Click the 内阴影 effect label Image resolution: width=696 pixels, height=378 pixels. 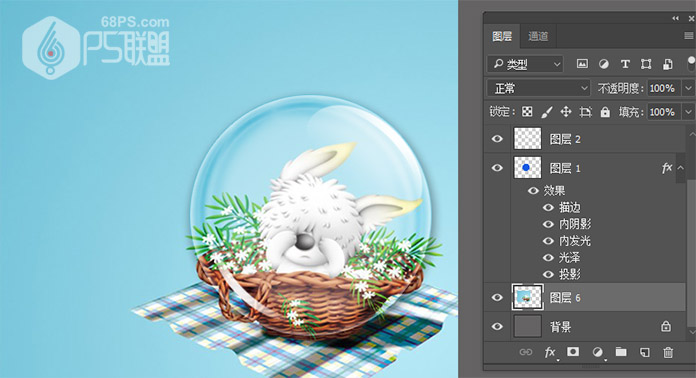point(575,224)
